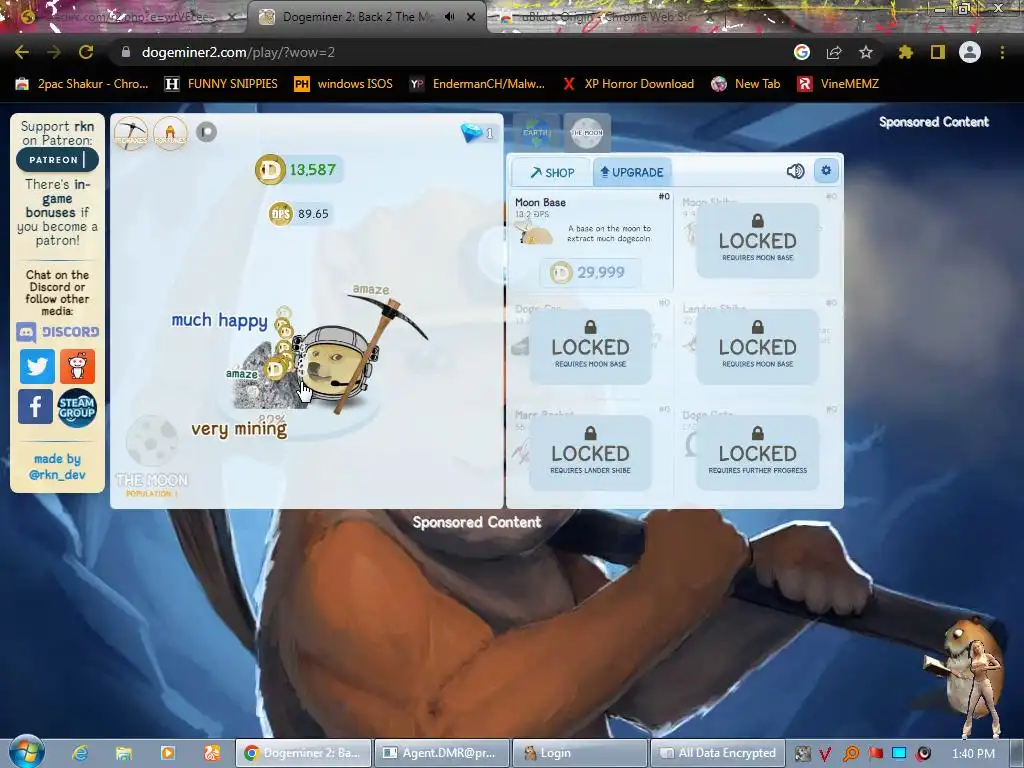Go forward in browser
The width and height of the screenshot is (1024, 768).
tap(54, 52)
